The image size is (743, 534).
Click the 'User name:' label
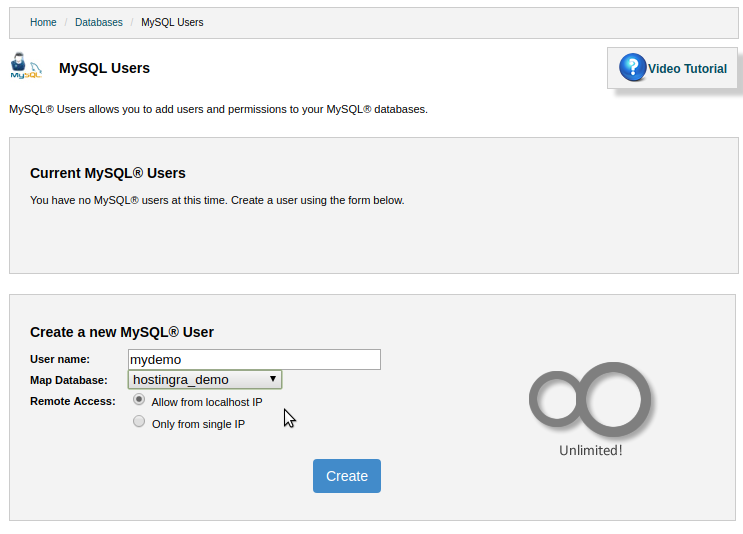click(x=60, y=359)
